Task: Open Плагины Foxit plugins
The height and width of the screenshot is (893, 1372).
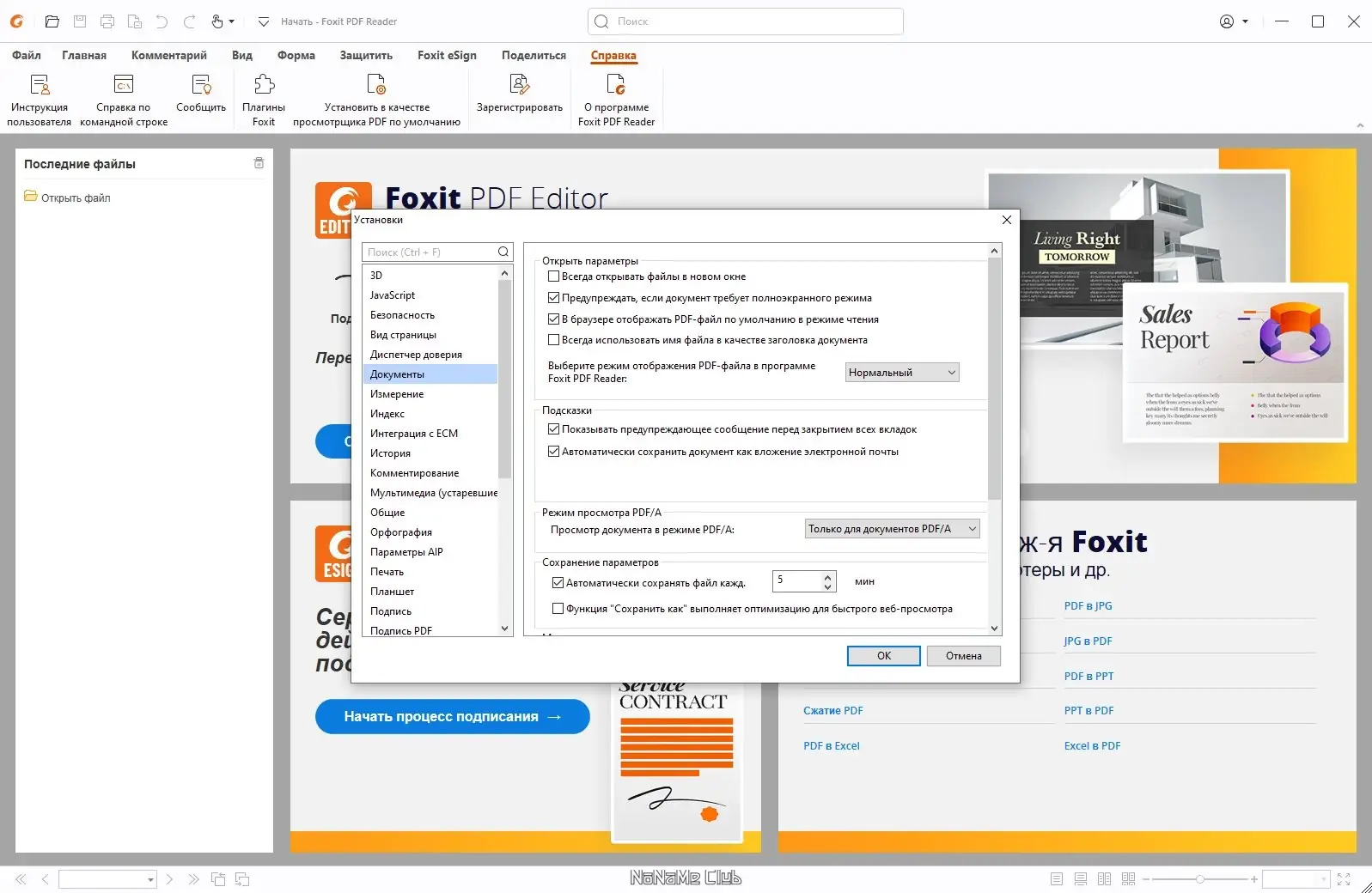Action: (x=264, y=100)
